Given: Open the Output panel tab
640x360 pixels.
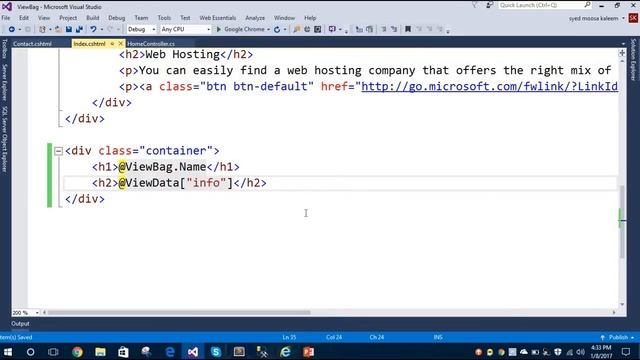Looking at the screenshot, I should click(20, 324).
